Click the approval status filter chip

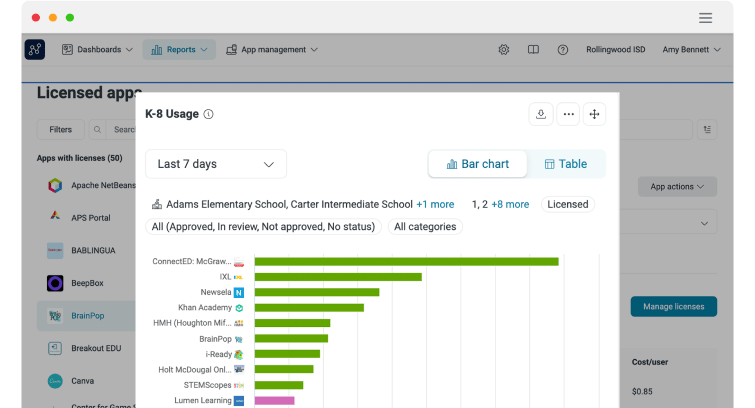[263, 227]
